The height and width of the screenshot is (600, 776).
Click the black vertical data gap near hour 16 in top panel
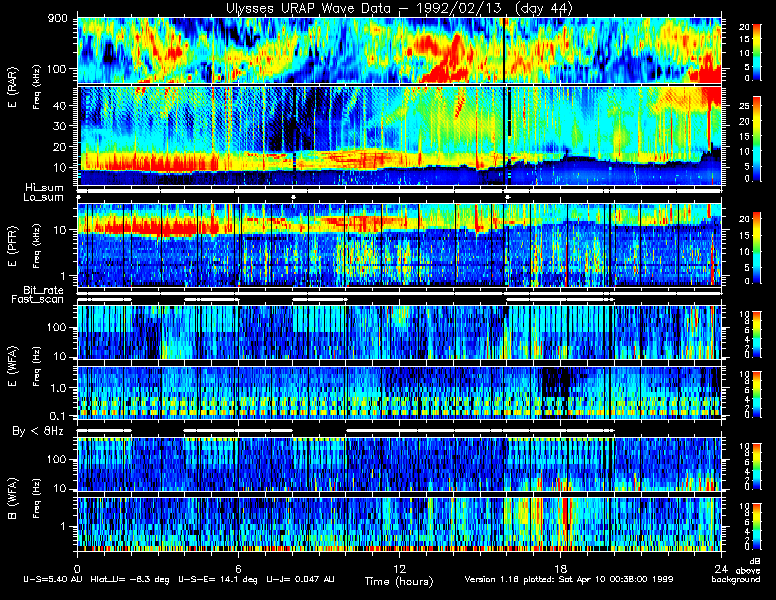(504, 50)
